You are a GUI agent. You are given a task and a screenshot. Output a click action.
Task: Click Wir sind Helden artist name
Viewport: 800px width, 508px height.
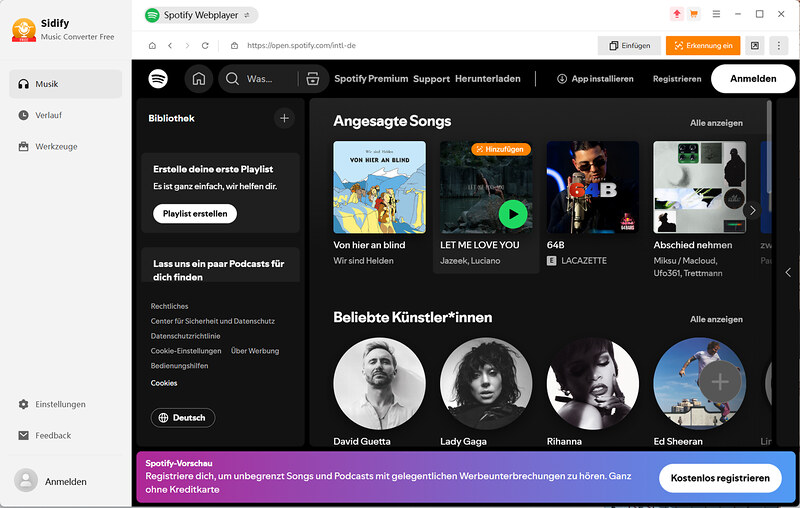(x=363, y=261)
